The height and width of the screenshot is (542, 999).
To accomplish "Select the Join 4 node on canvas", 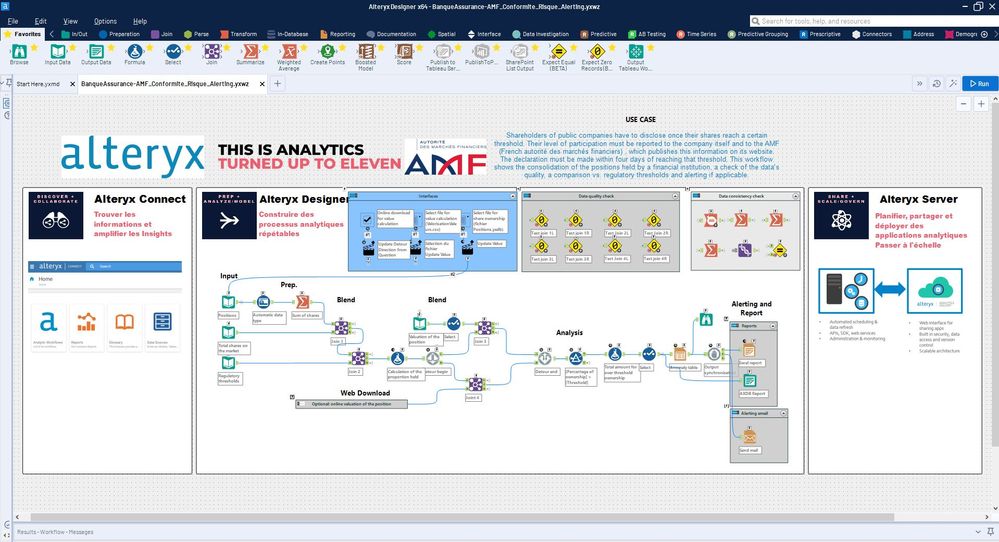I will click(x=475, y=384).
